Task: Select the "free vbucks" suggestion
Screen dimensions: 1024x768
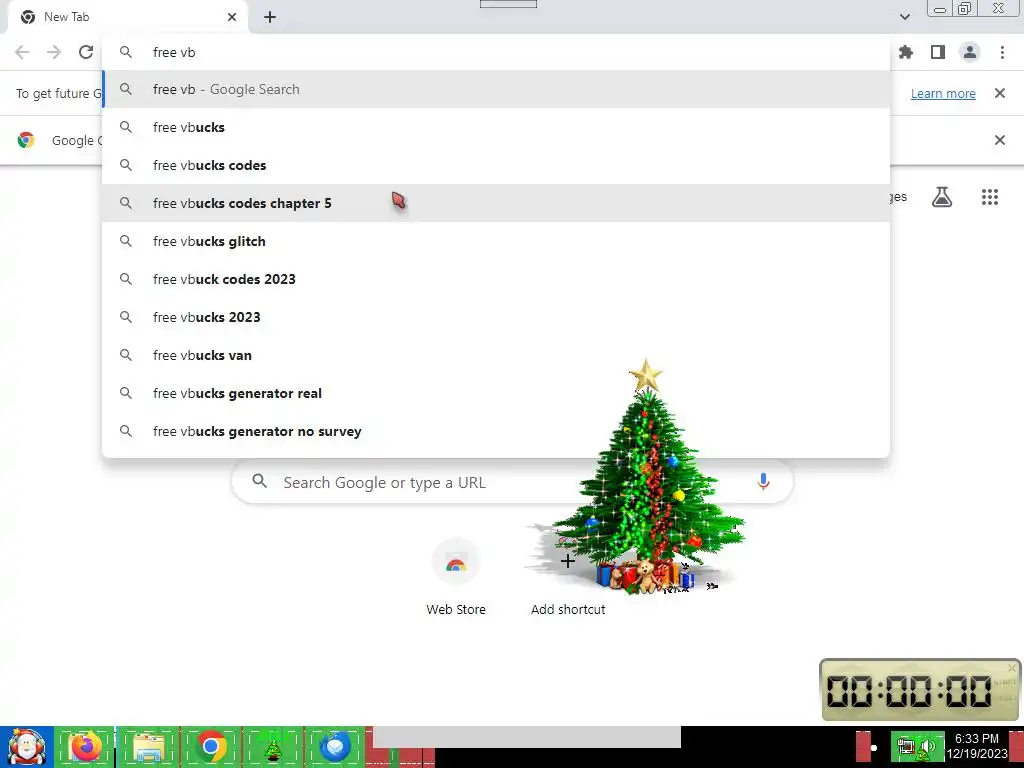Action: pyautogui.click(x=496, y=127)
